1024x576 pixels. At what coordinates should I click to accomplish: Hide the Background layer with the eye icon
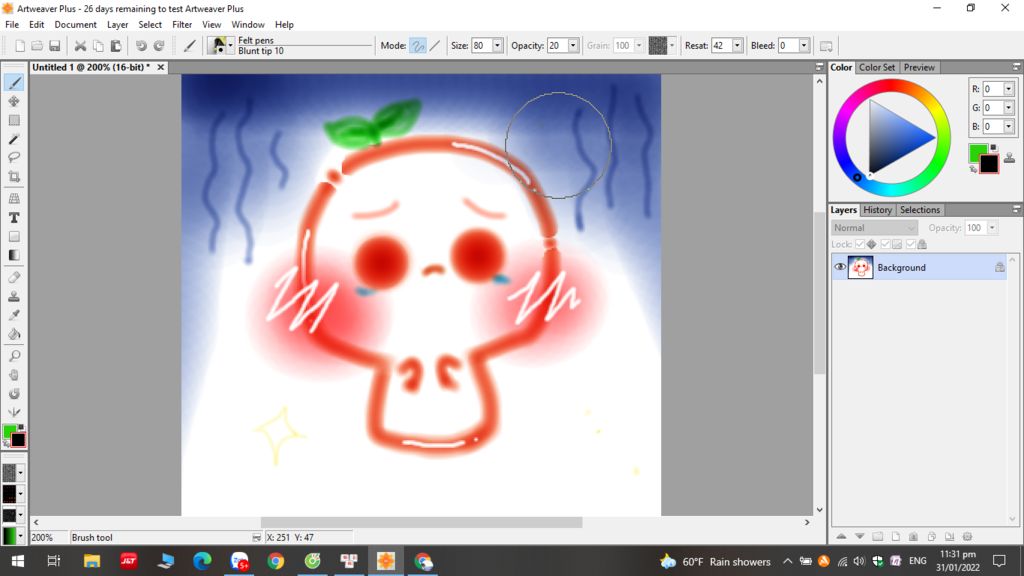[x=840, y=267]
